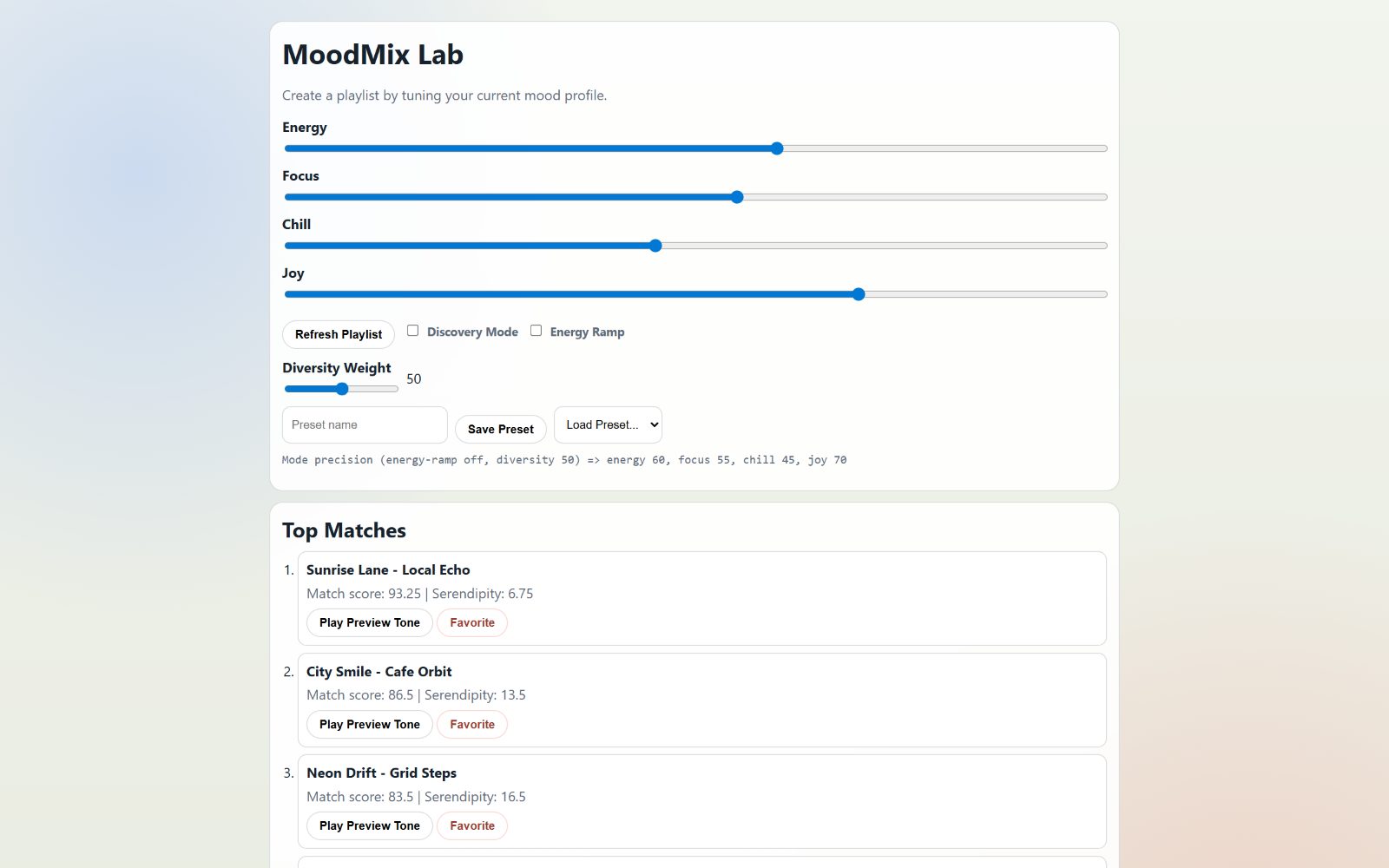Click the Refresh Playlist button

click(x=339, y=334)
